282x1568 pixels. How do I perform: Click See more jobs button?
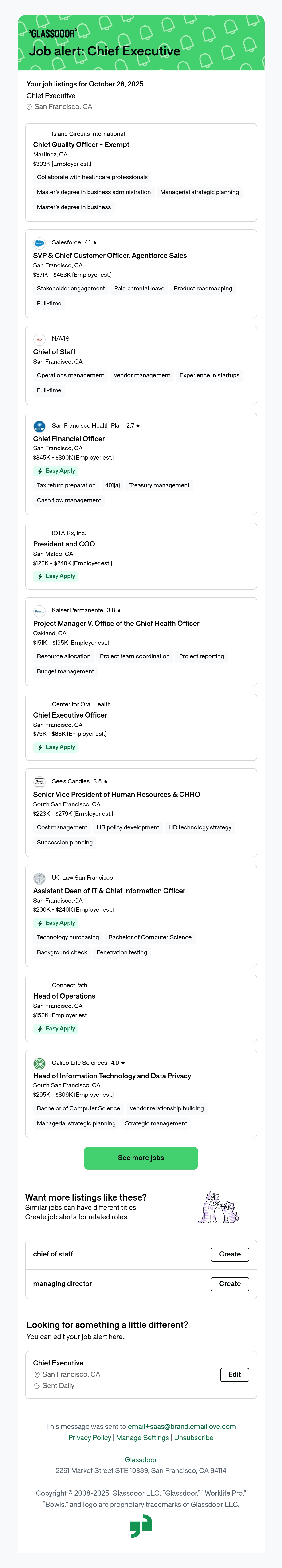(x=141, y=1158)
